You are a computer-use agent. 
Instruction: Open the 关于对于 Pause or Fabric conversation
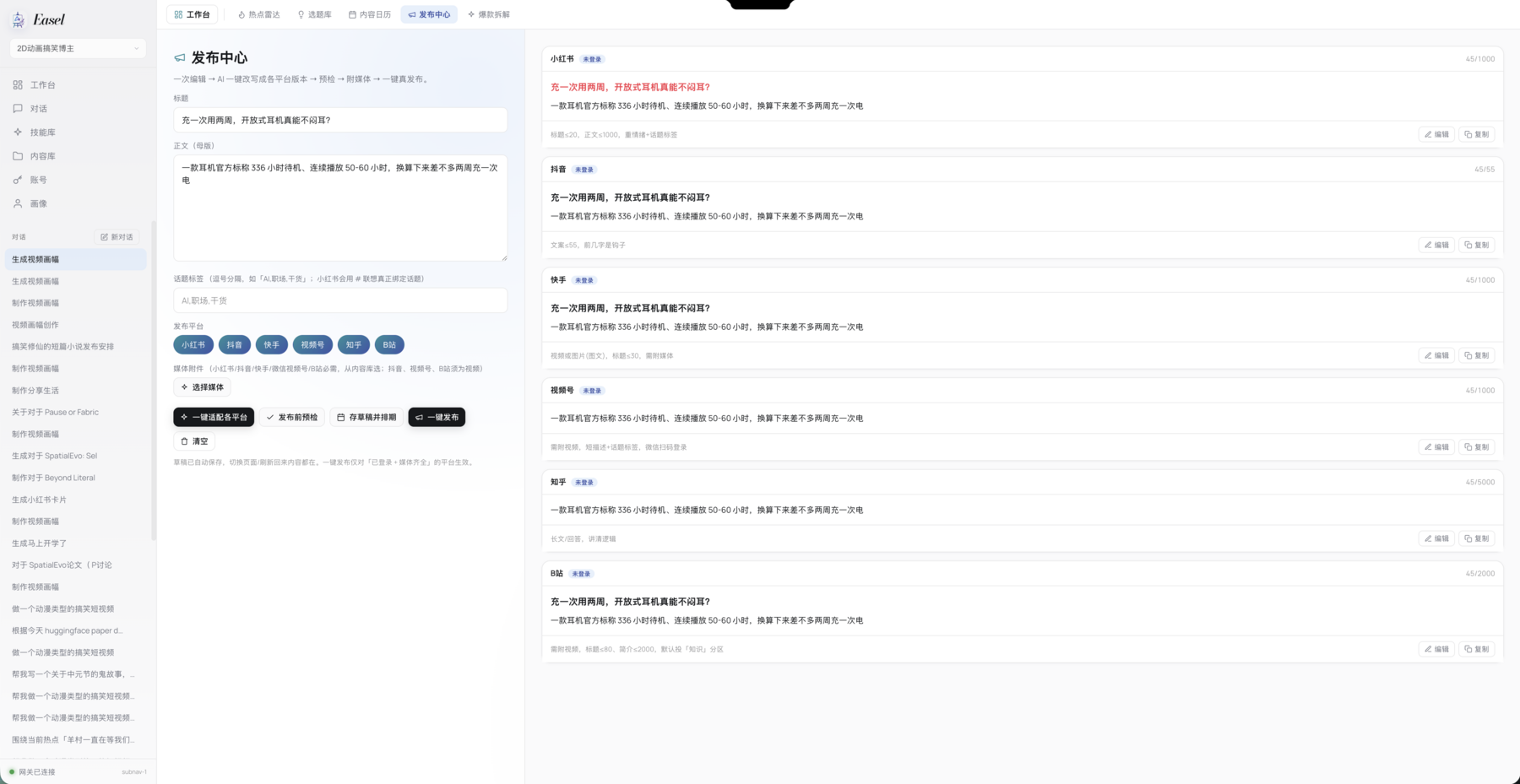coord(76,413)
